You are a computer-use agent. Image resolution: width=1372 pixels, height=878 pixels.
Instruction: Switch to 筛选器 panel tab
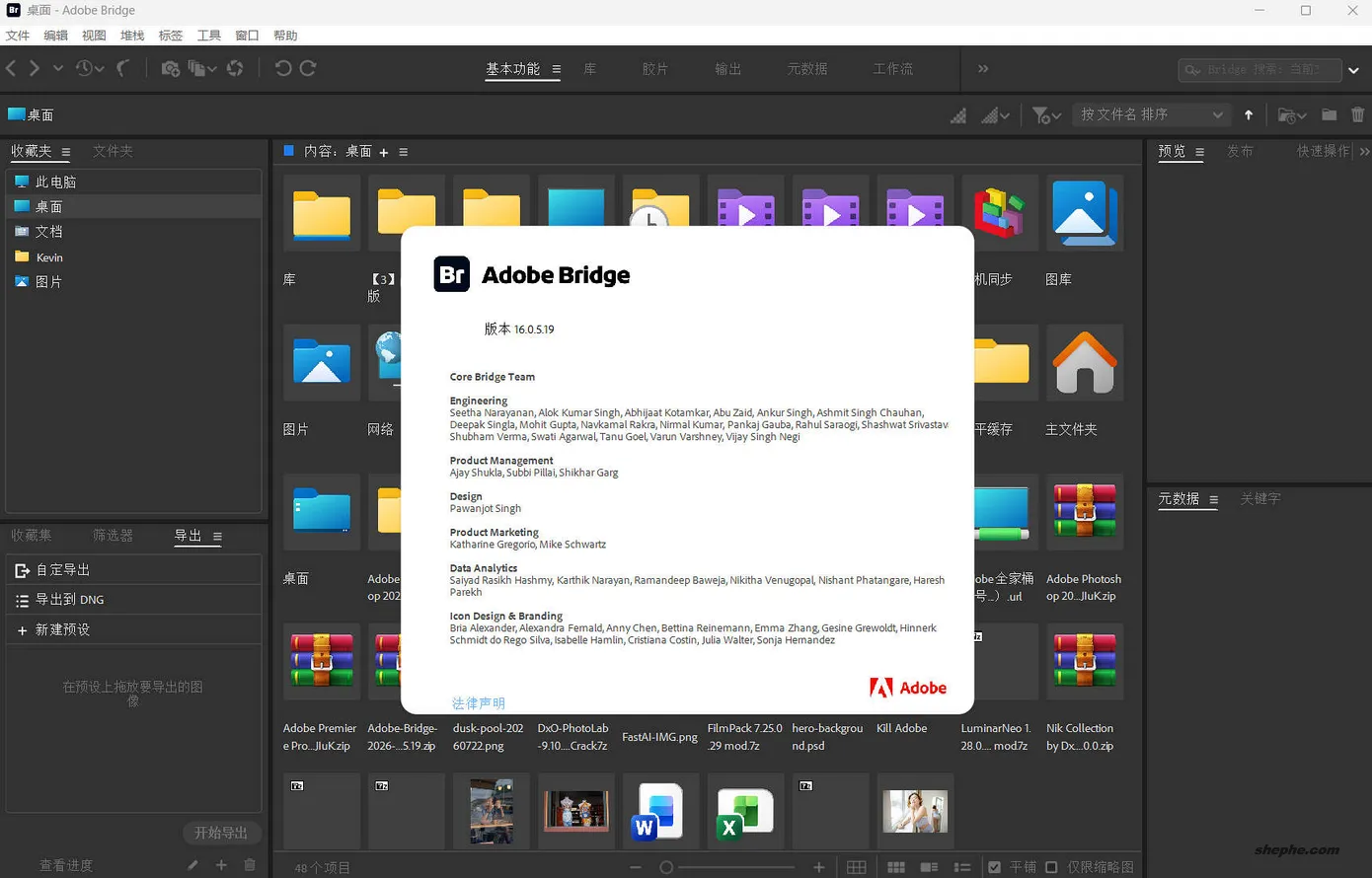[x=113, y=535]
